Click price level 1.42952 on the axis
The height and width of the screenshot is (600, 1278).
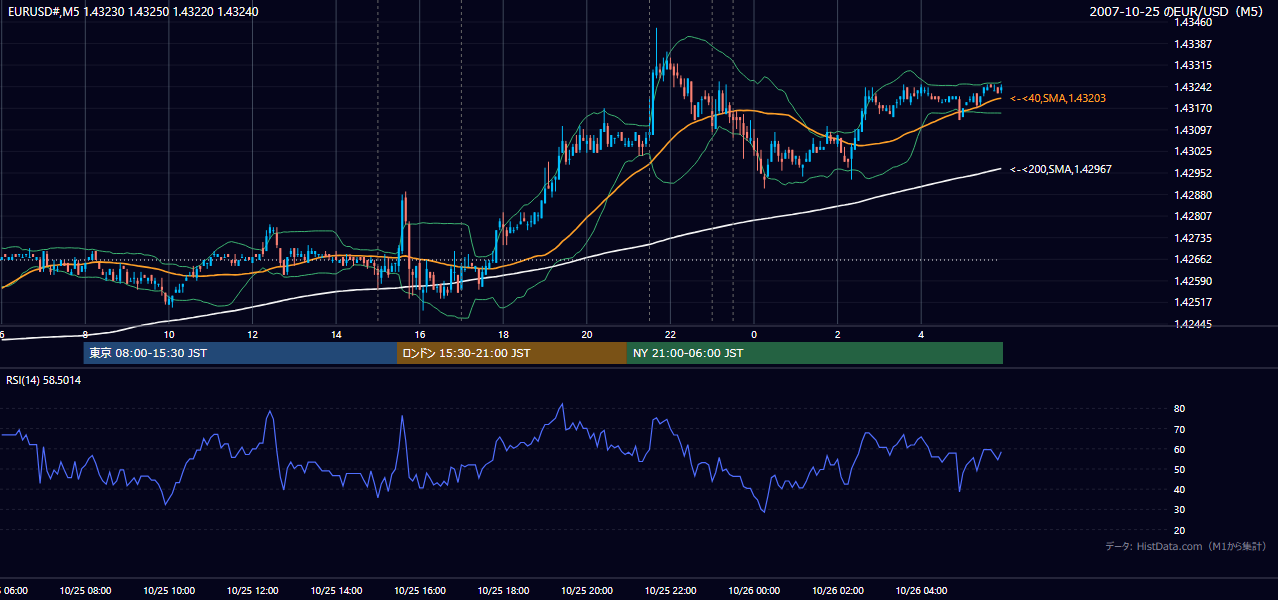1193,173
